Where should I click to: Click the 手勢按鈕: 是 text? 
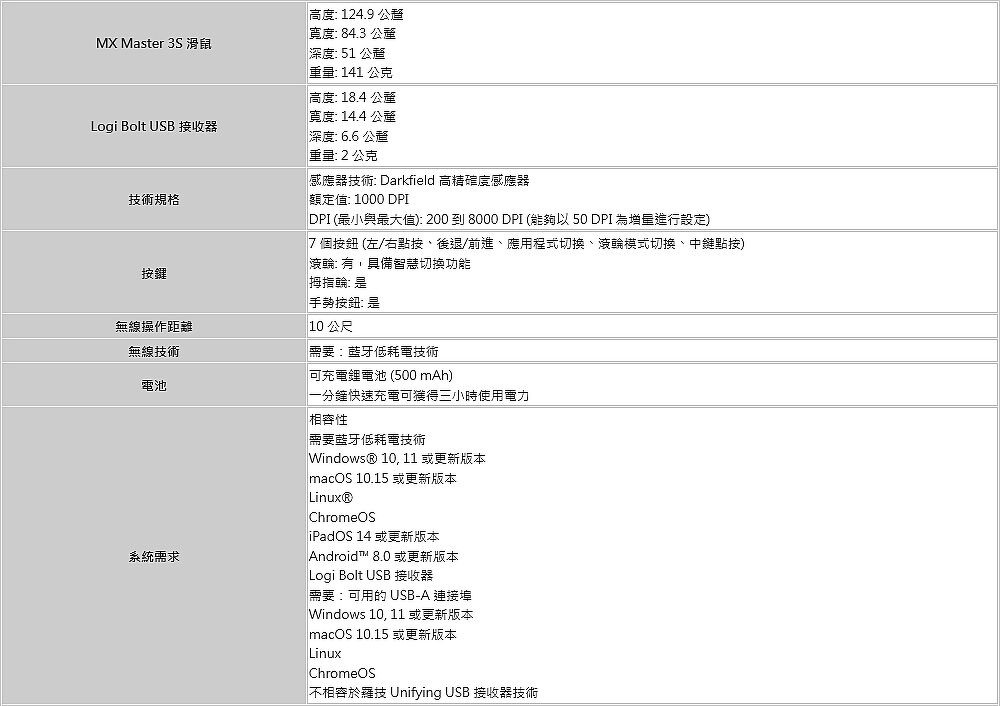pyautogui.click(x=344, y=303)
